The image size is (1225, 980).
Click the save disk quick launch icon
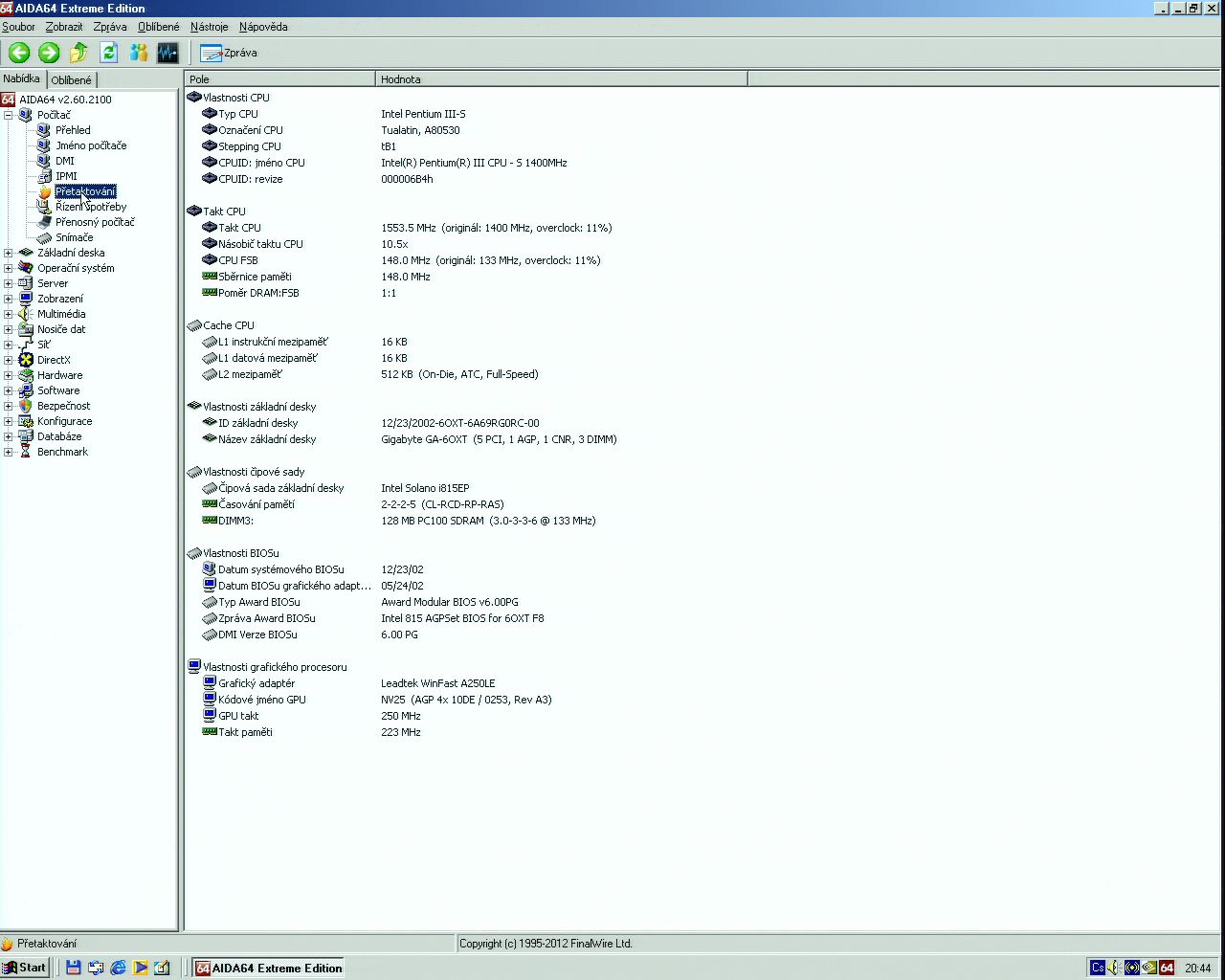(x=73, y=968)
